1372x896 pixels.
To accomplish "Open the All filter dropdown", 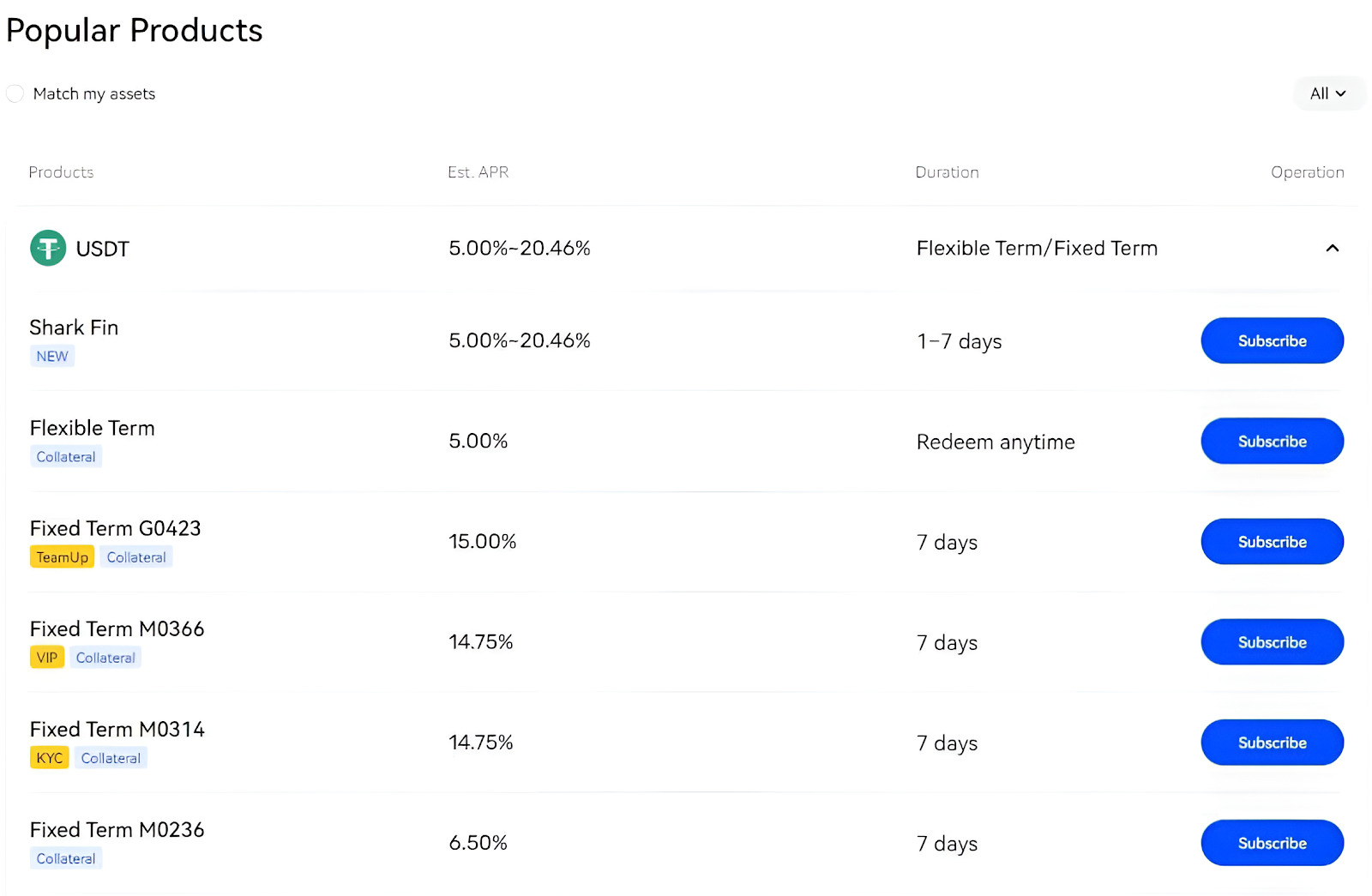I will (x=1327, y=93).
